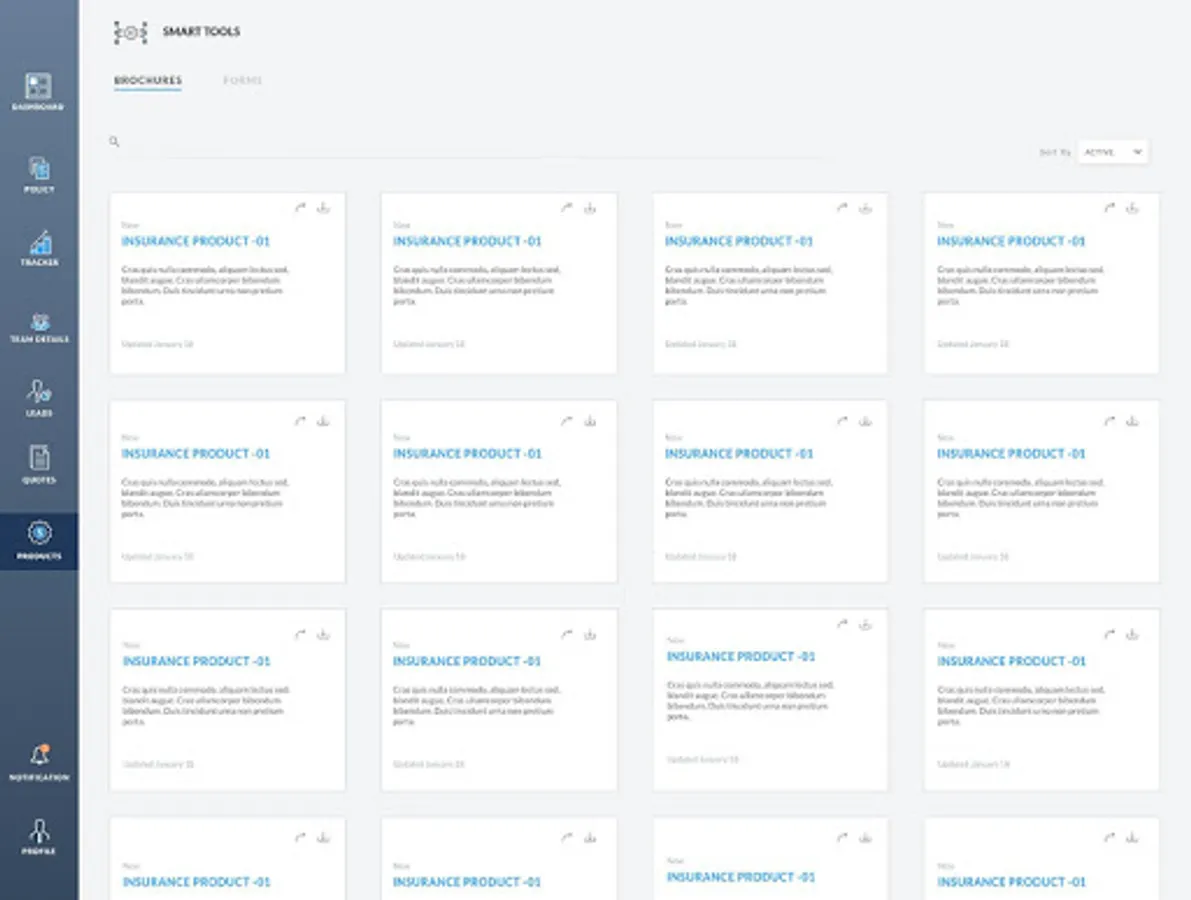Screen dimensions: 1191x900
Task: Download the first card in the second row
Action: click(324, 421)
